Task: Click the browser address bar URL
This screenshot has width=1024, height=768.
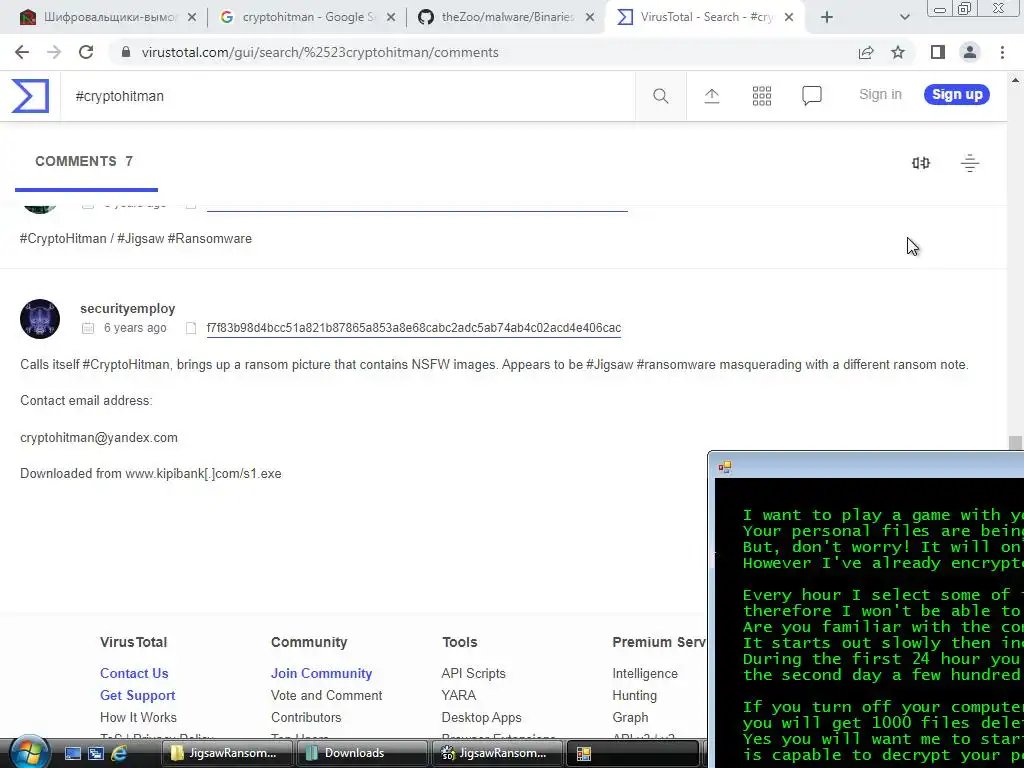Action: [x=320, y=52]
